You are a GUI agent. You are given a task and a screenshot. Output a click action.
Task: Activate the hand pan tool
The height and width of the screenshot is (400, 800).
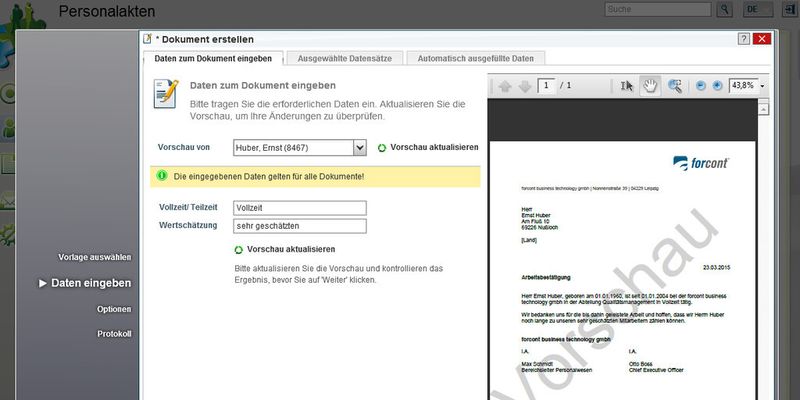coord(651,86)
